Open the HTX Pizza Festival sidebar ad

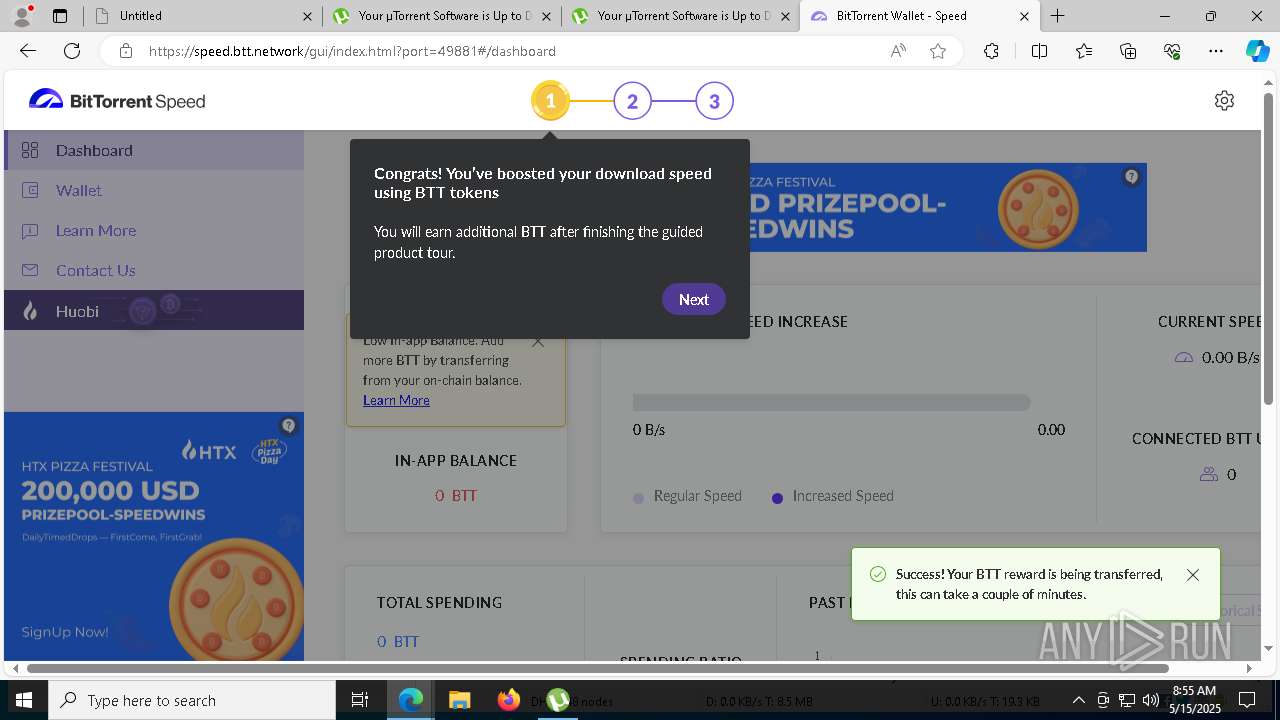click(x=154, y=536)
